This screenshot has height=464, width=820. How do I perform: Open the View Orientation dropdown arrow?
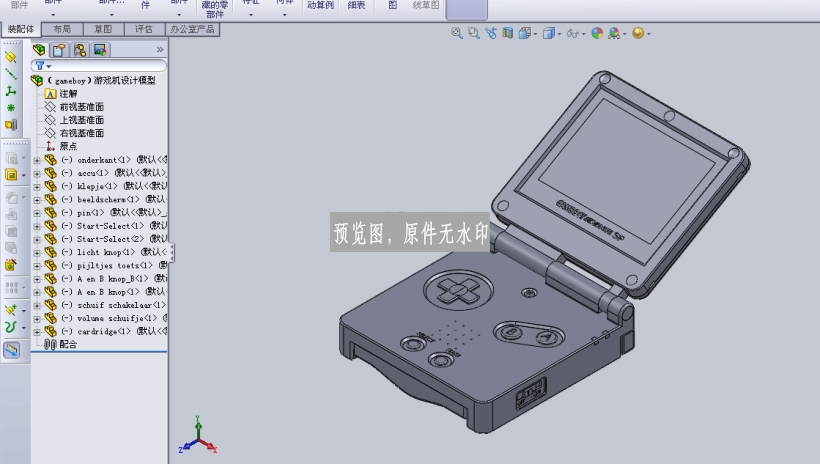click(535, 35)
